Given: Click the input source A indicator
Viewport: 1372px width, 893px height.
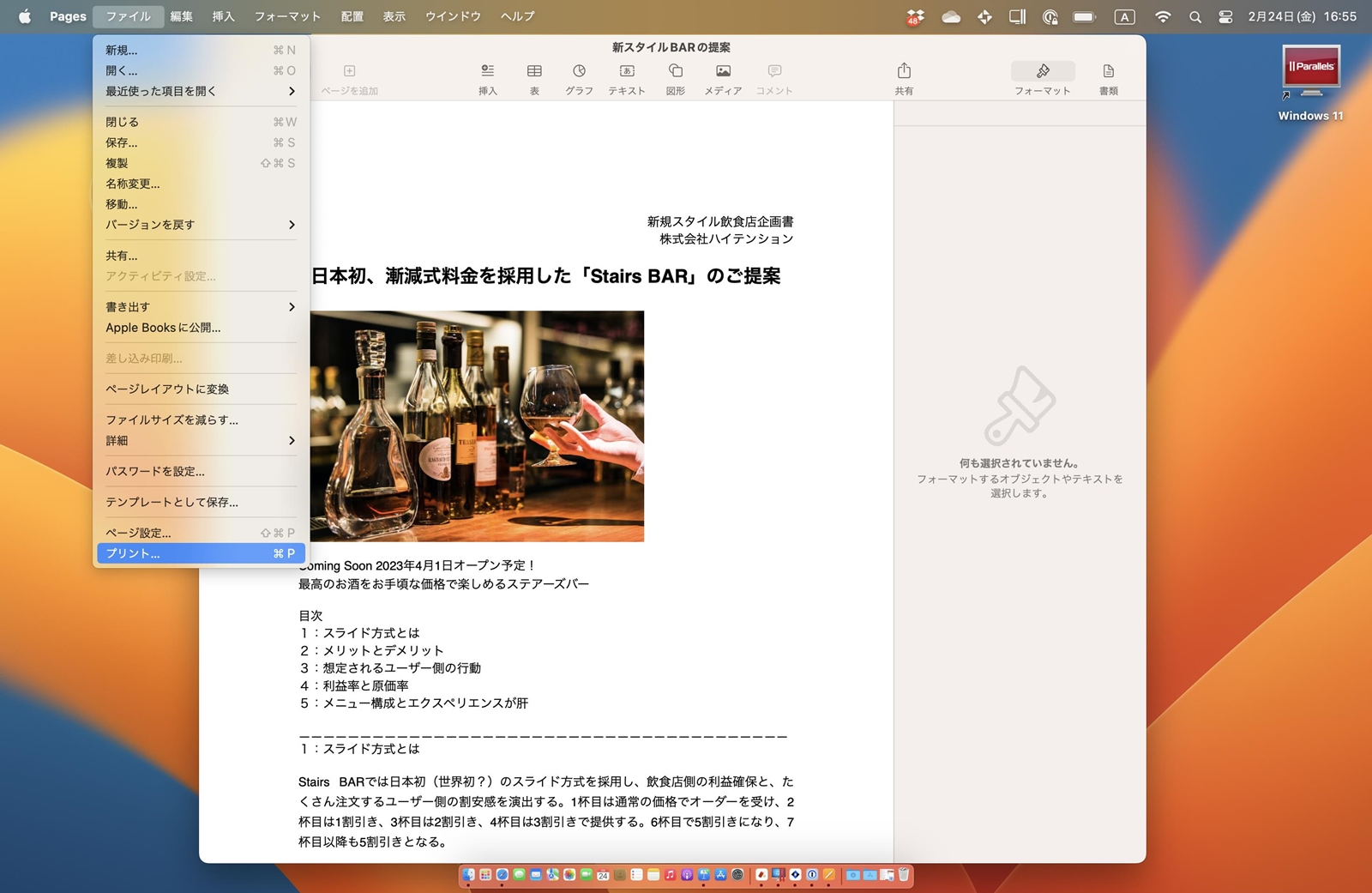Looking at the screenshot, I should (1124, 16).
